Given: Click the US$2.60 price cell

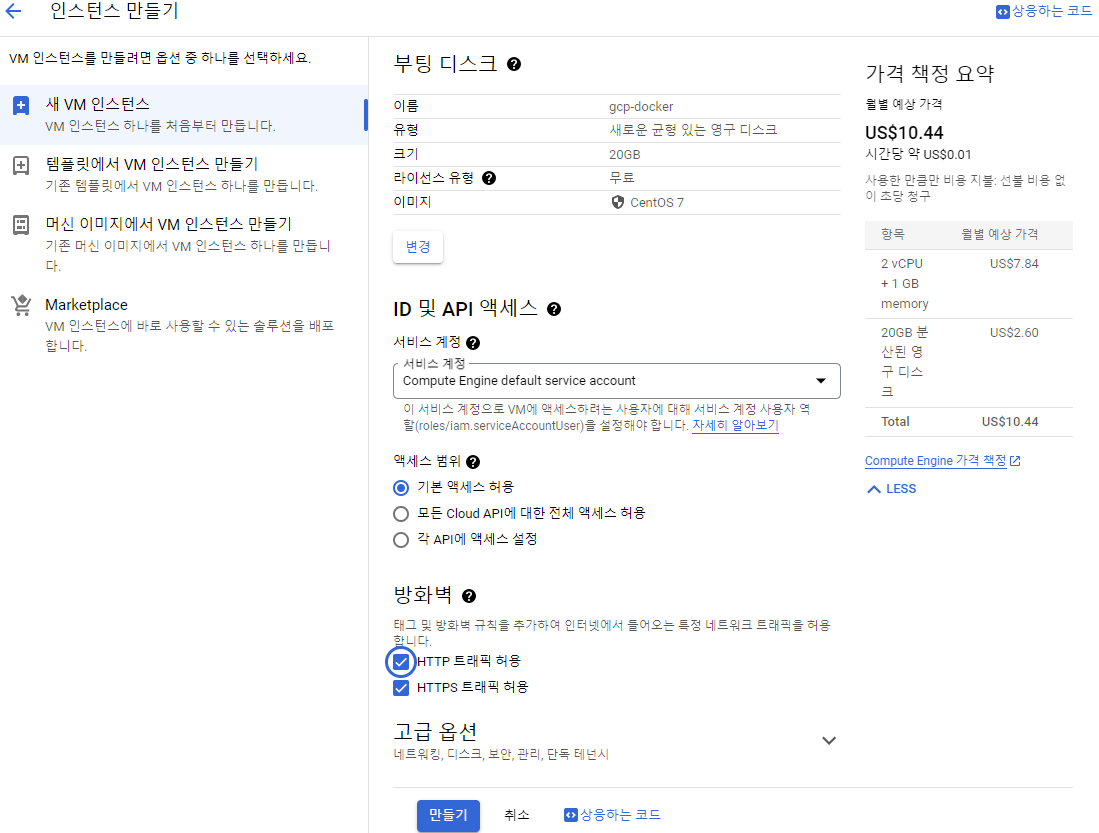Looking at the screenshot, I should [1014, 332].
